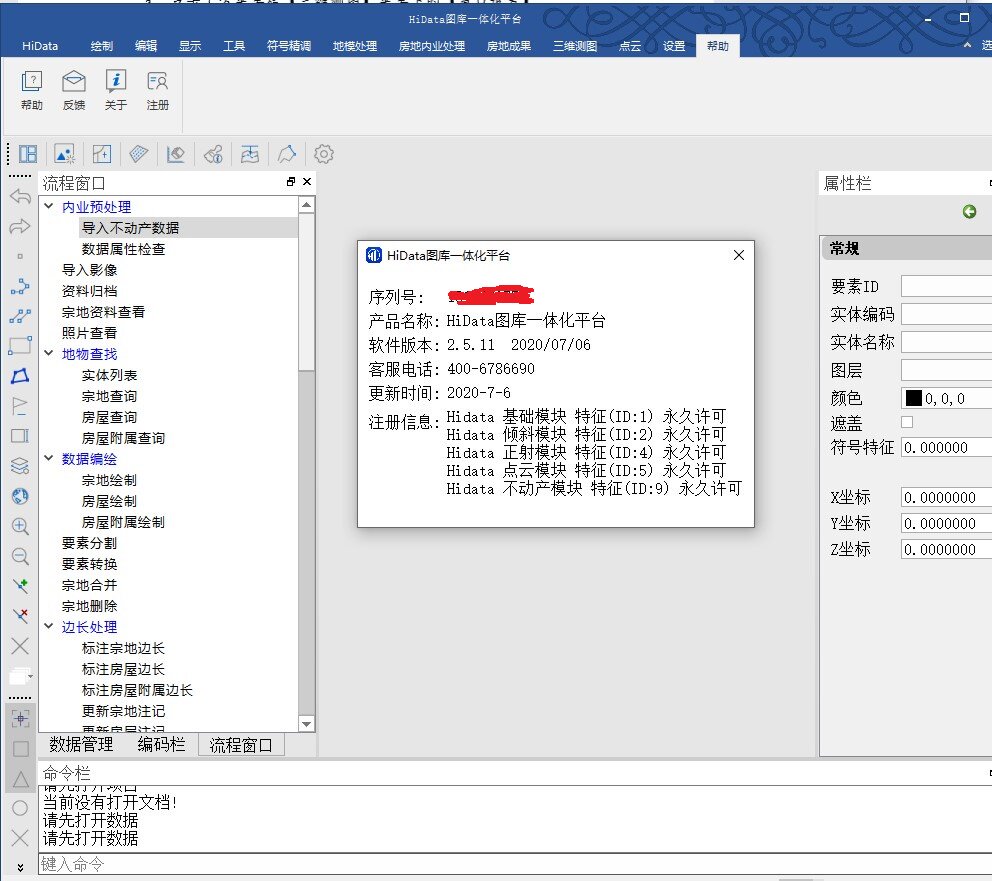Screen dimensions: 992x881
Task: Click the globe icon in sidebar
Action: tap(20, 496)
